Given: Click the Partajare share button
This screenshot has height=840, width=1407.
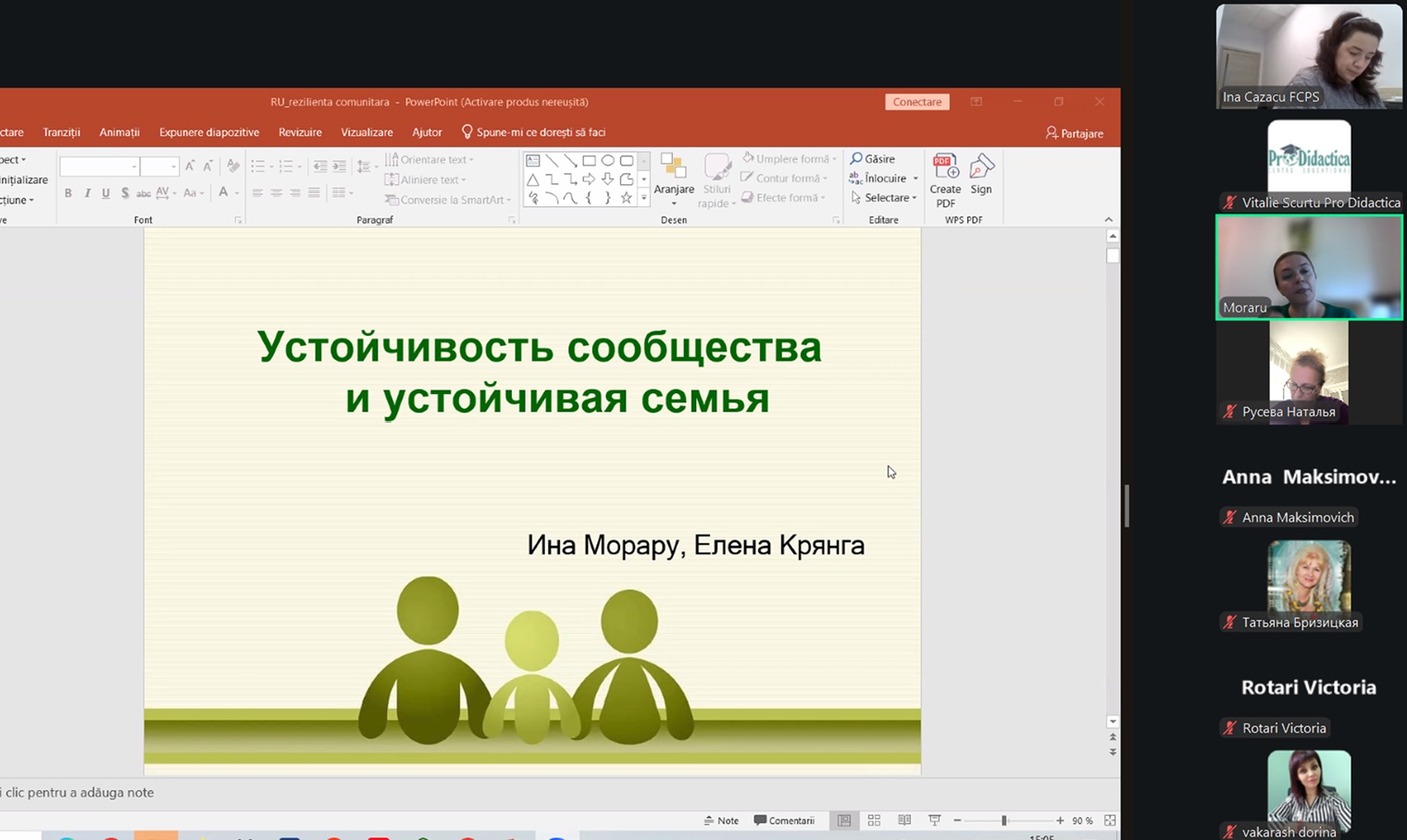Looking at the screenshot, I should (x=1074, y=133).
